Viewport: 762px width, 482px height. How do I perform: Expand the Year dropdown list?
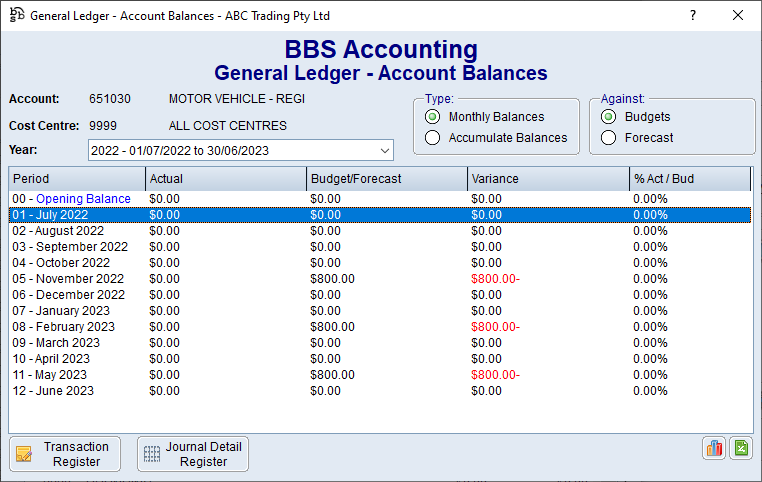385,150
